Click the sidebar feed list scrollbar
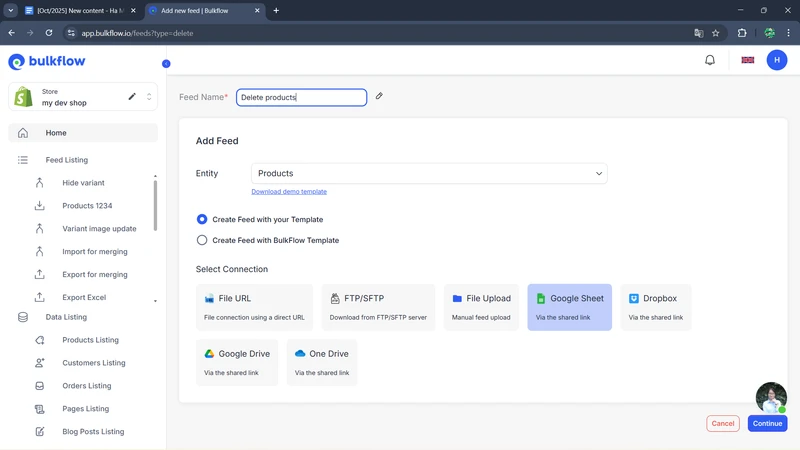 [x=155, y=205]
